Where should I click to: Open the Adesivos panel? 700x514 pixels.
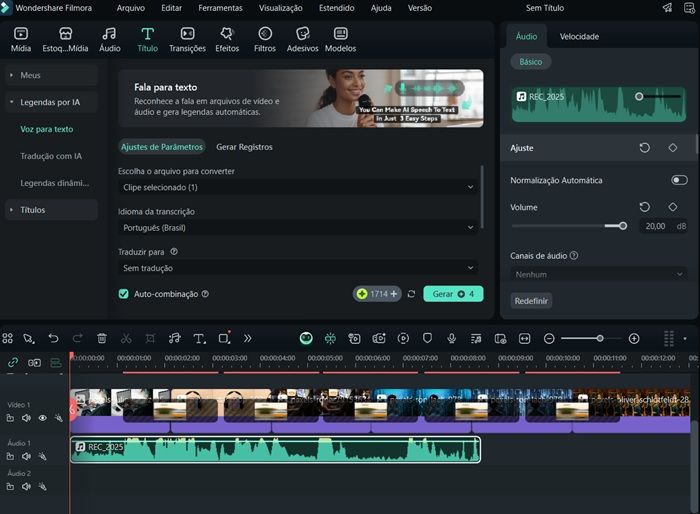(302, 40)
